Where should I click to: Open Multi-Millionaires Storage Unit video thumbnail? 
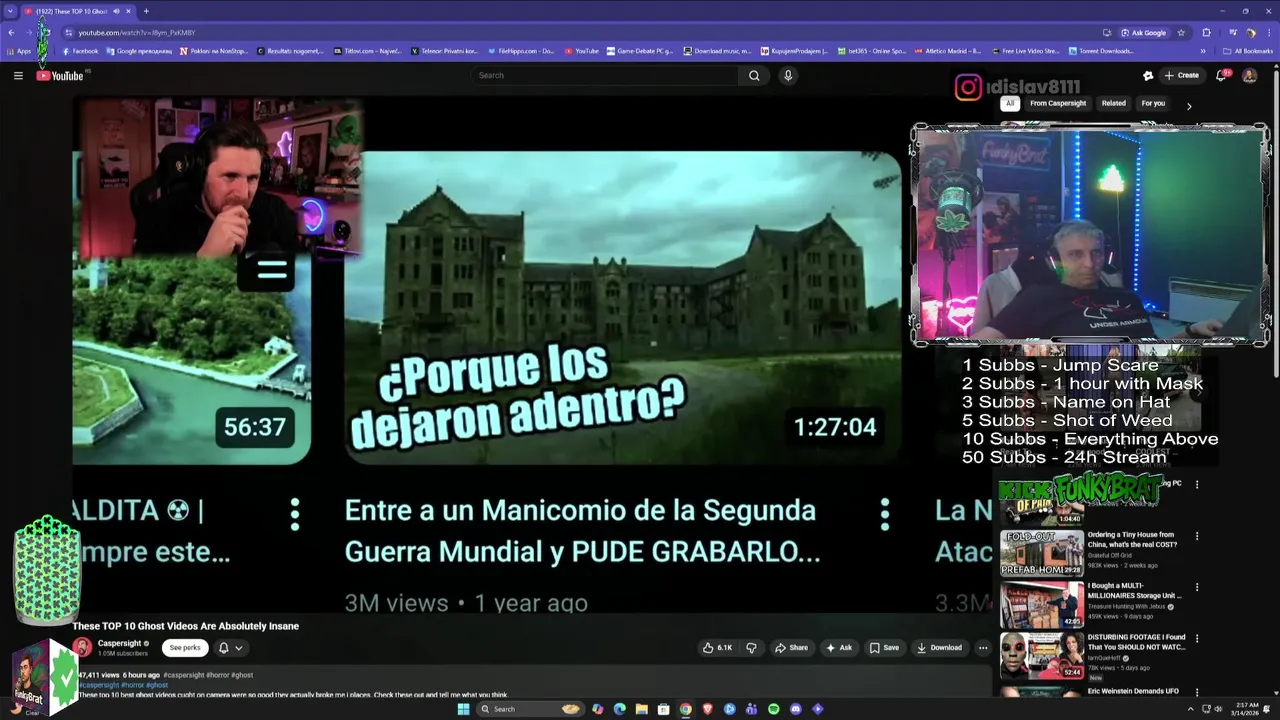[1042, 604]
